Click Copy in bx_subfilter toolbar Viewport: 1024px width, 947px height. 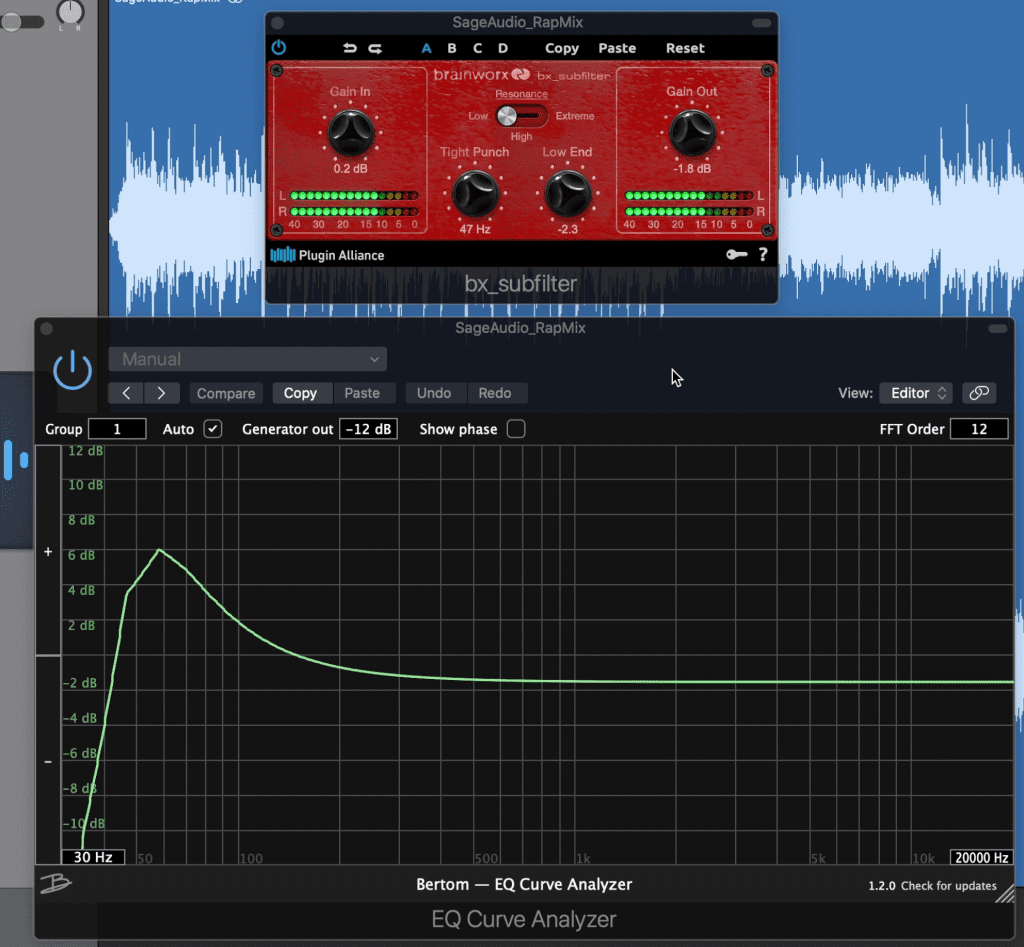tap(562, 48)
